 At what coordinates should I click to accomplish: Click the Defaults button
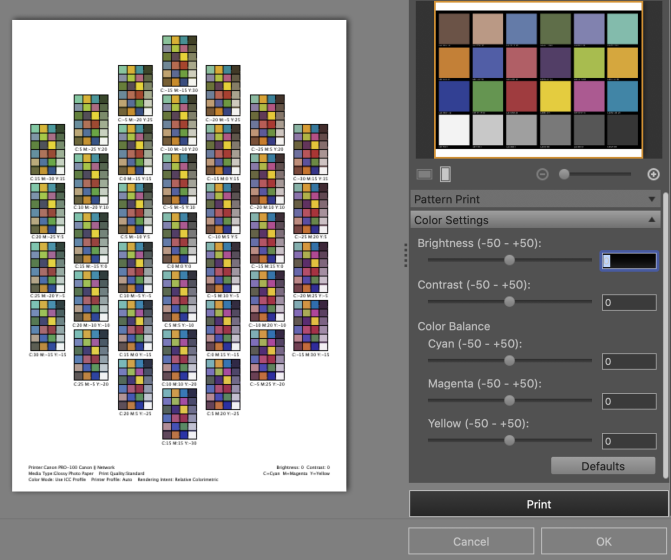tap(603, 466)
